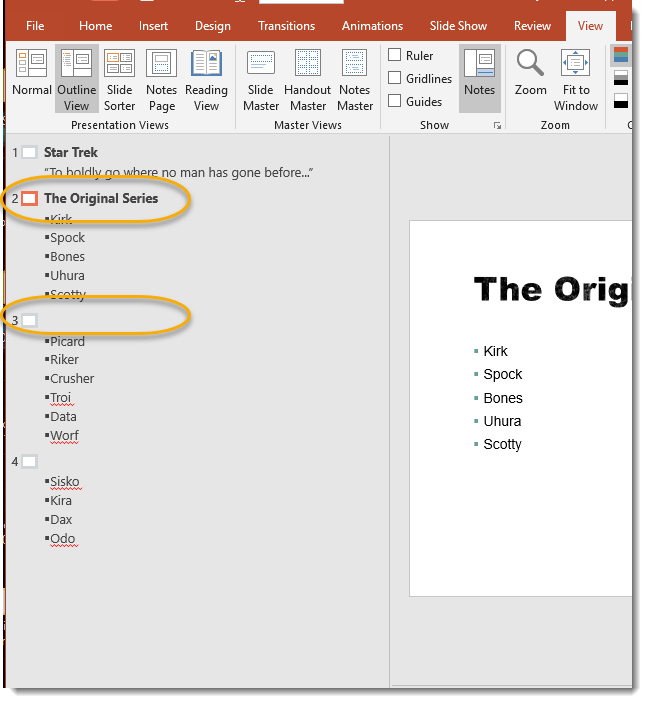Open the Slide Show tab
Screen dimensions: 647x703
[x=458, y=26]
